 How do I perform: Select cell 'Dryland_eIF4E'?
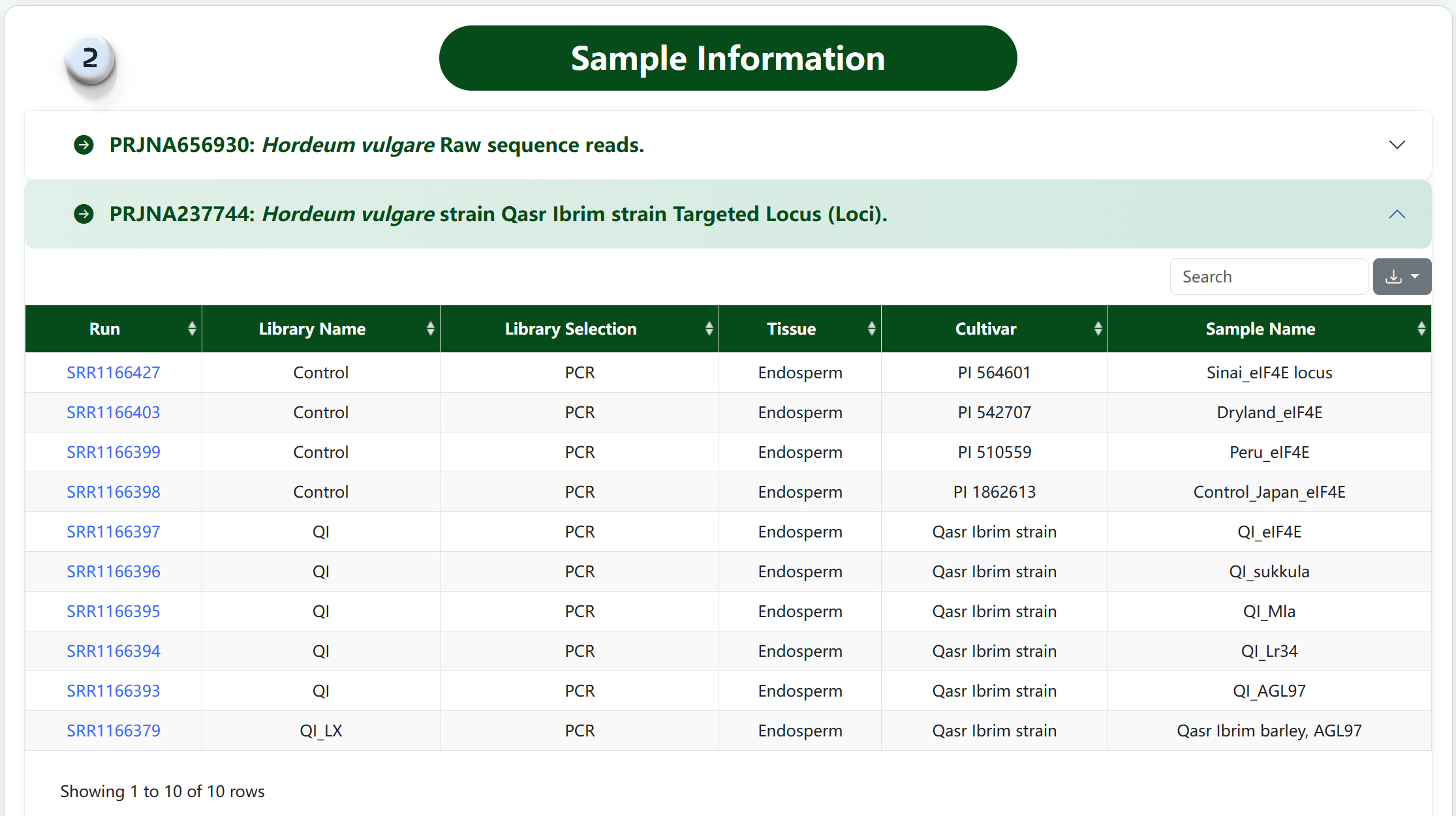(x=1269, y=412)
